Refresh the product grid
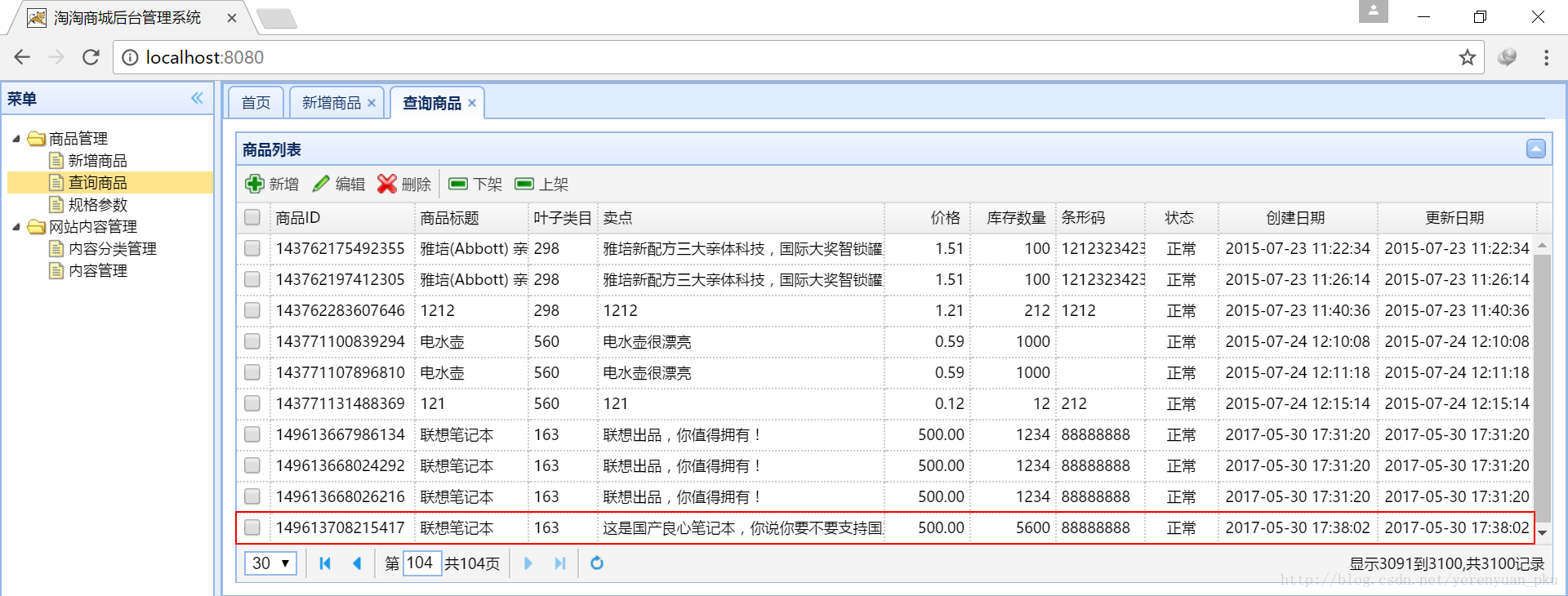Image resolution: width=1568 pixels, height=596 pixels. [x=597, y=563]
